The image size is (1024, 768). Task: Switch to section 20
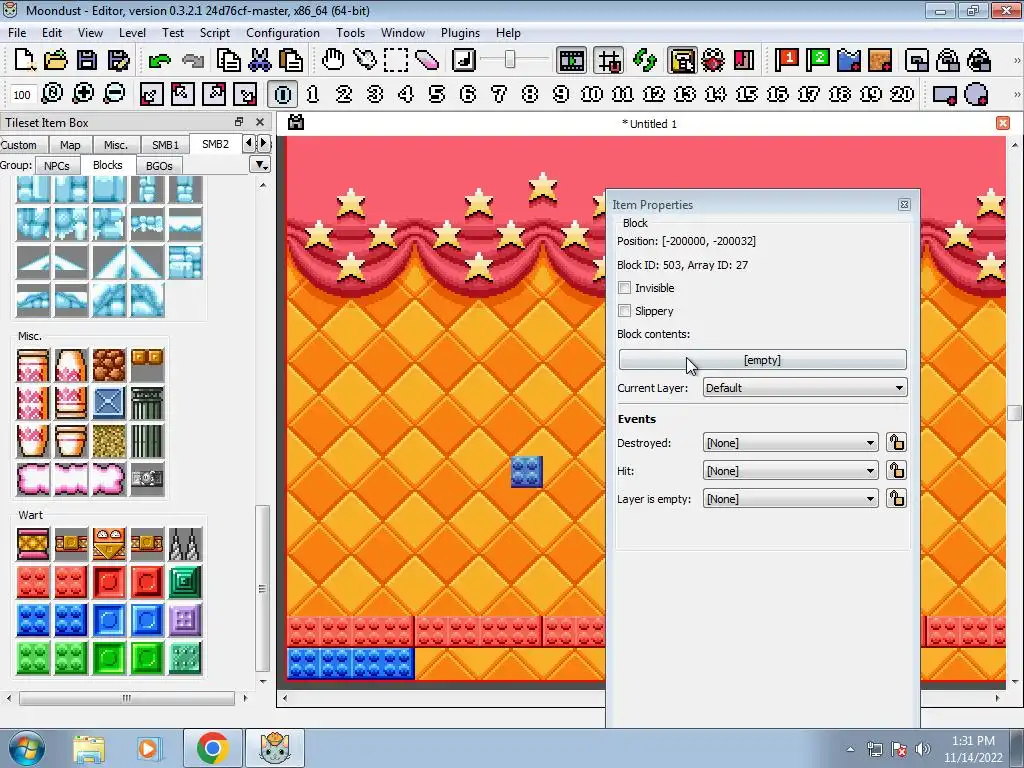[x=902, y=94]
